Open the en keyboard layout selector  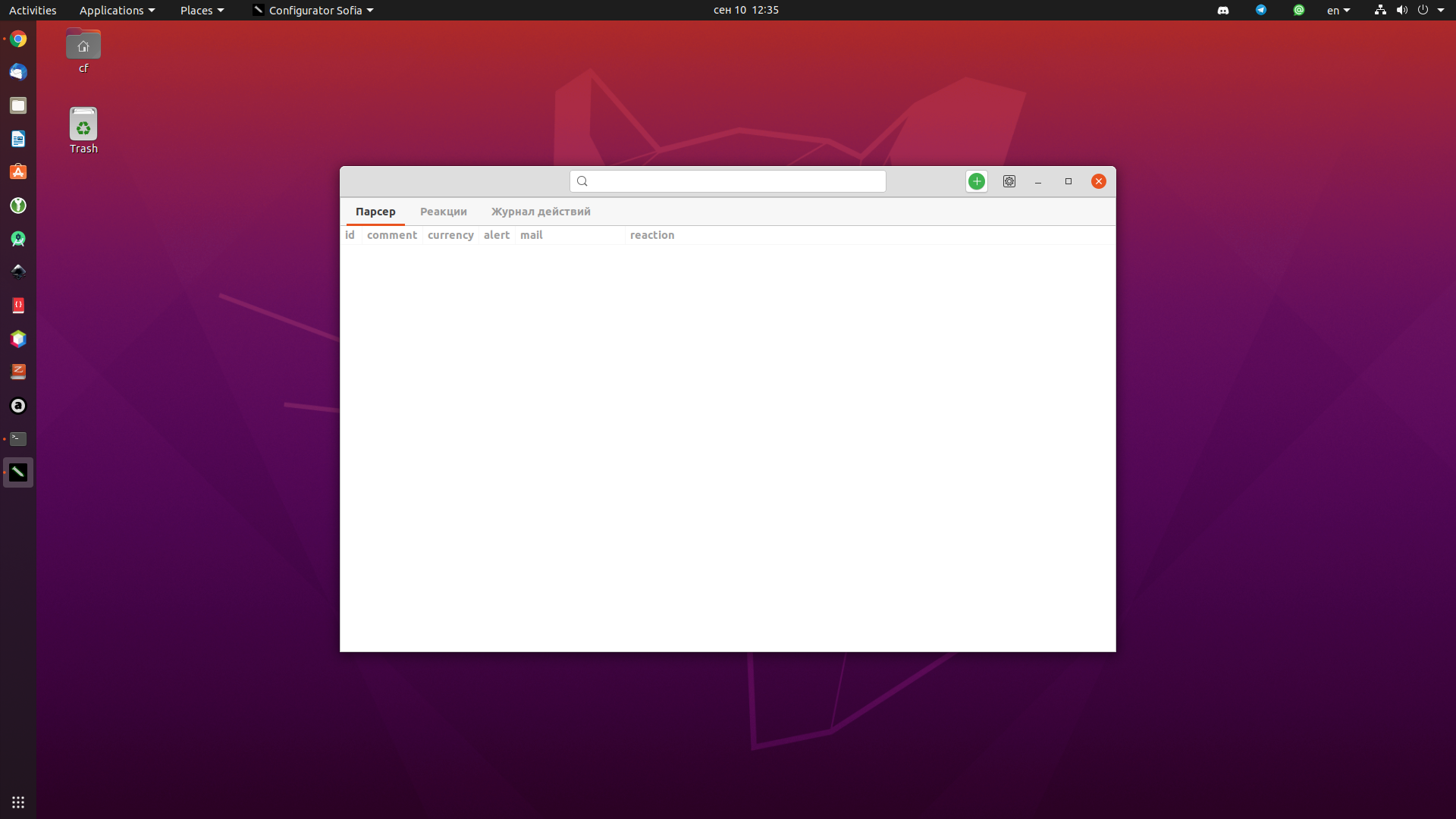click(x=1338, y=10)
